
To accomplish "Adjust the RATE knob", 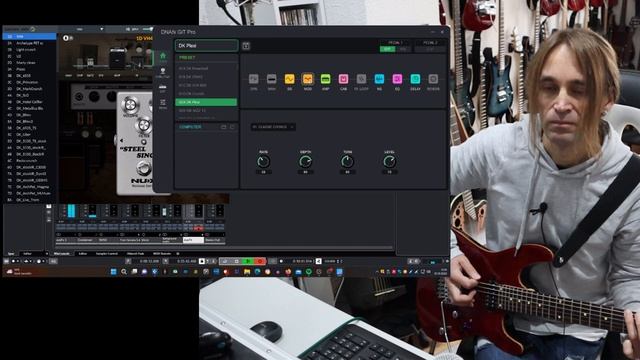I will [263, 162].
